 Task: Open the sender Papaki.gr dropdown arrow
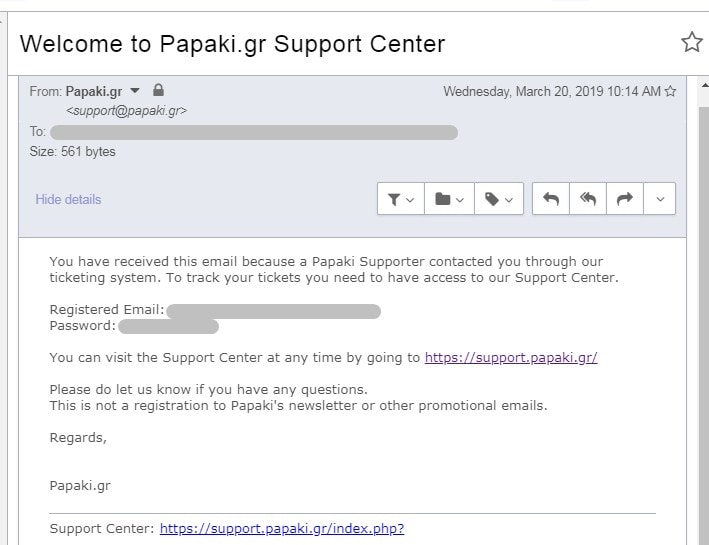click(135, 90)
